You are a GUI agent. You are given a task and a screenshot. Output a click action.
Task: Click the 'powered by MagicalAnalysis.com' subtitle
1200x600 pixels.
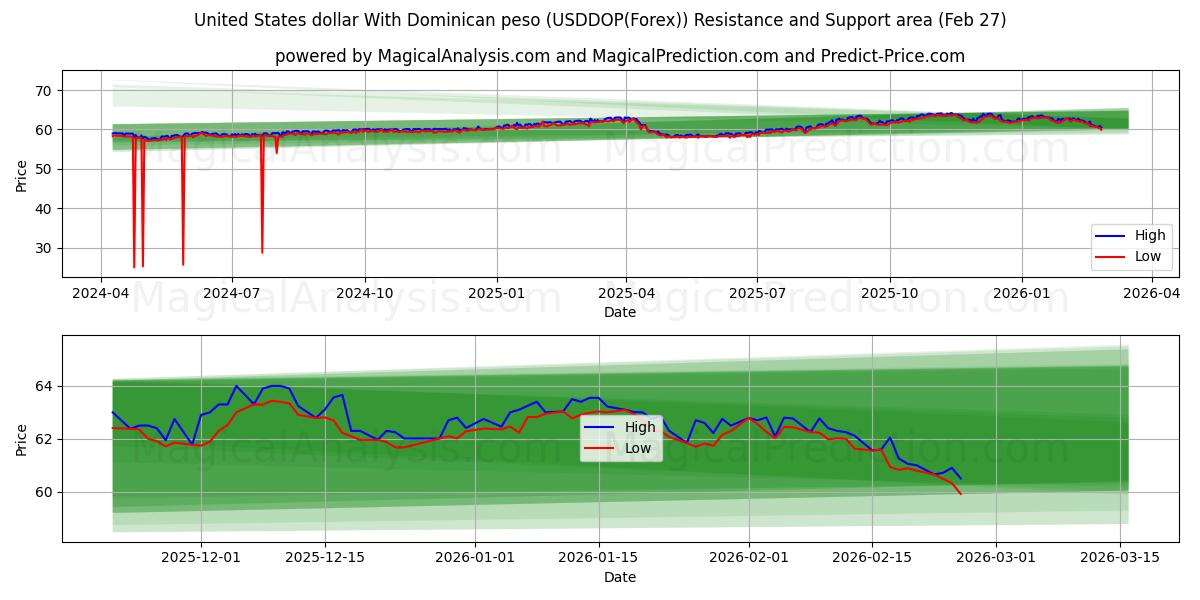[x=620, y=56]
